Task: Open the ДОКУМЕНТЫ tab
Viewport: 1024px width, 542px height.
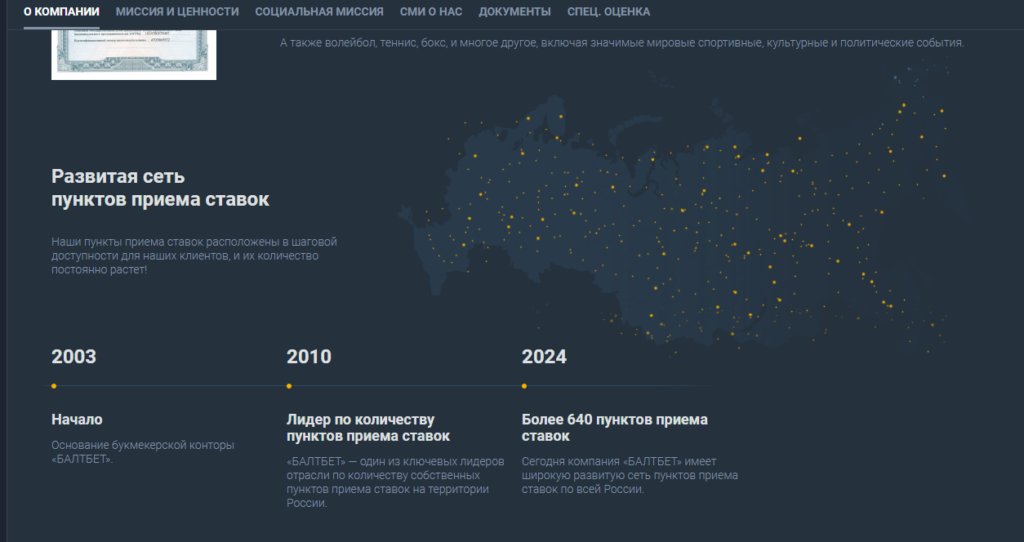Action: [x=514, y=12]
